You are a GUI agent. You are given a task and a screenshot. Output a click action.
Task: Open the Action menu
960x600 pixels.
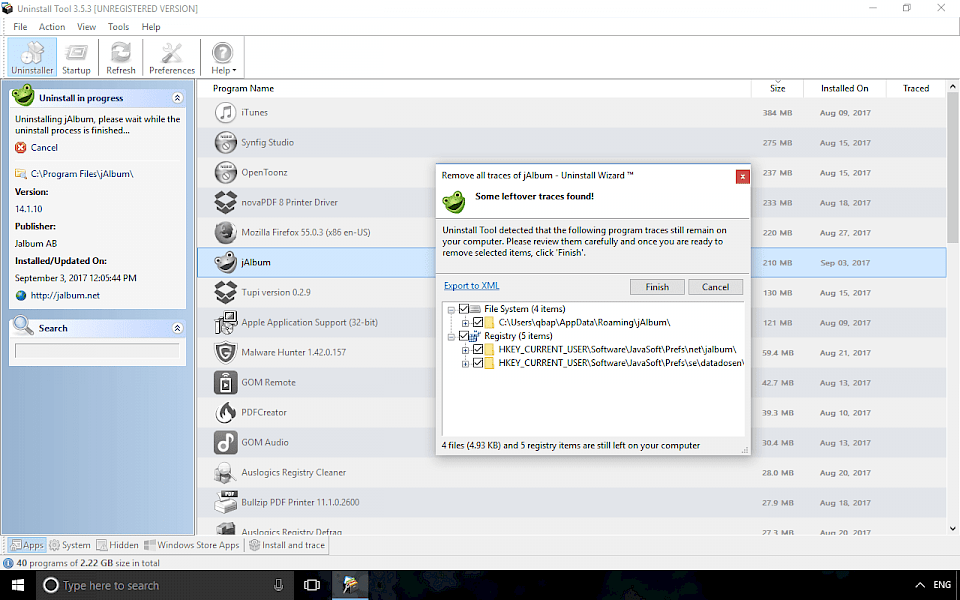click(x=52, y=27)
